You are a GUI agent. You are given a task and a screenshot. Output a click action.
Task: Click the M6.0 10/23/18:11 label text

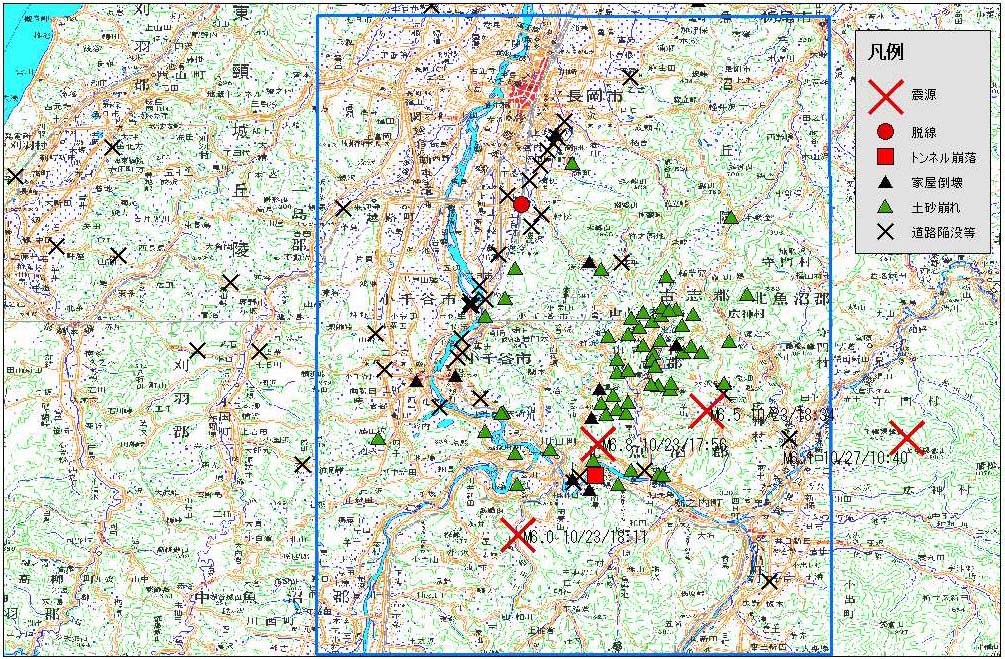(x=585, y=537)
